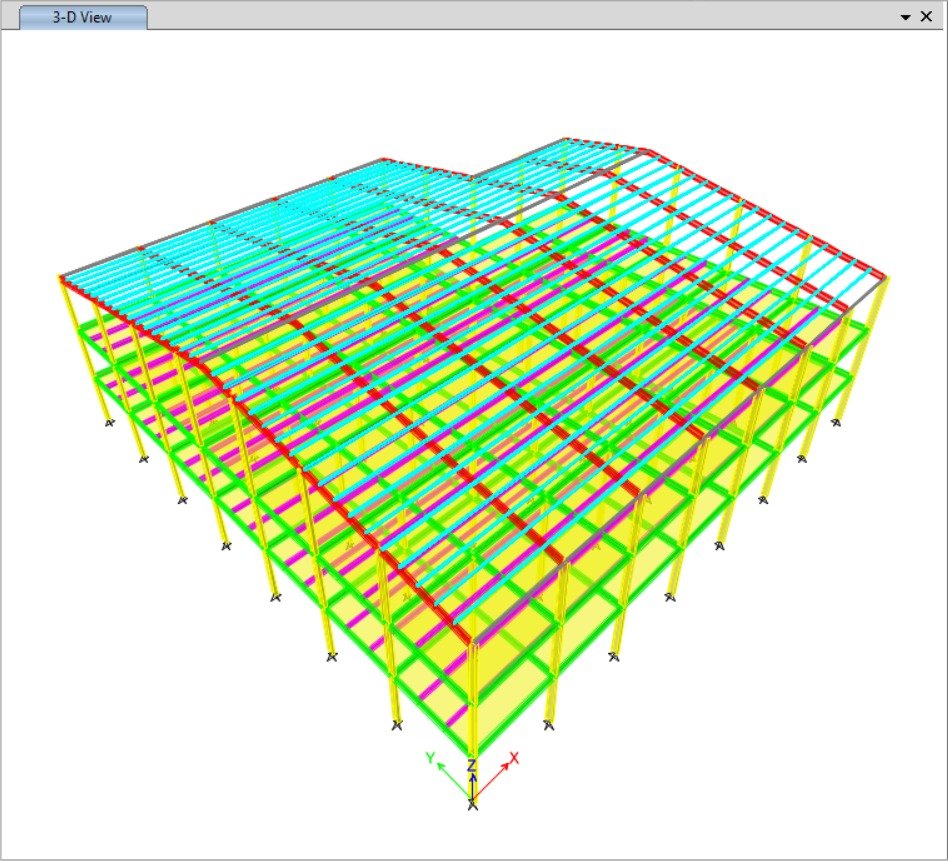Image resolution: width=948 pixels, height=861 pixels.
Task: Close the 3-D View window
Action: (926, 17)
